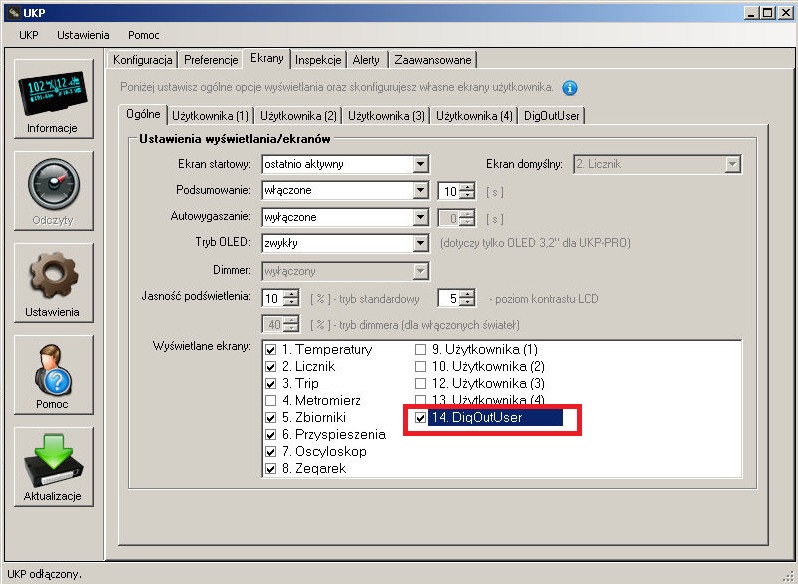Click the Odczyty gauge icon
Image resolution: width=798 pixels, height=584 pixels.
coord(53,190)
